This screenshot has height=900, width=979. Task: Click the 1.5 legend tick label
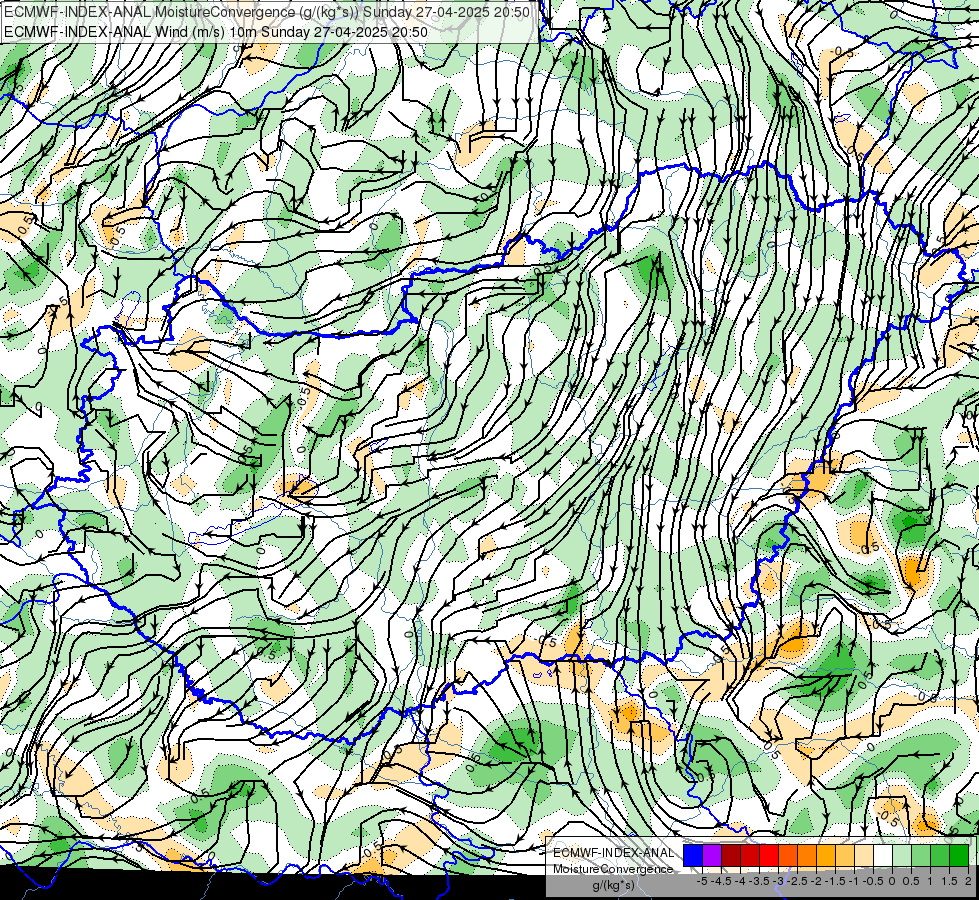[949, 881]
